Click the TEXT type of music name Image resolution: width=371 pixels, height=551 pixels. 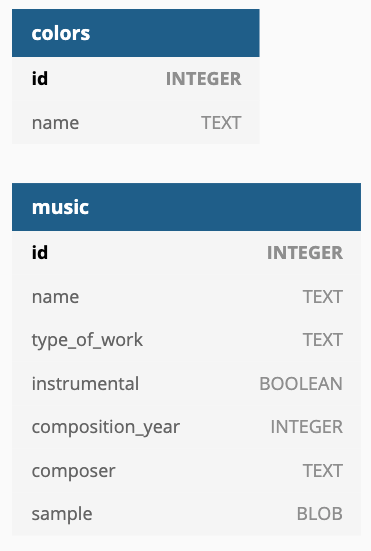click(x=323, y=297)
